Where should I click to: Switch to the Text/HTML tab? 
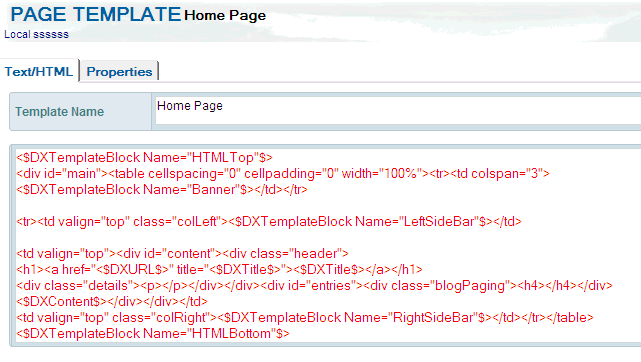coord(39,72)
